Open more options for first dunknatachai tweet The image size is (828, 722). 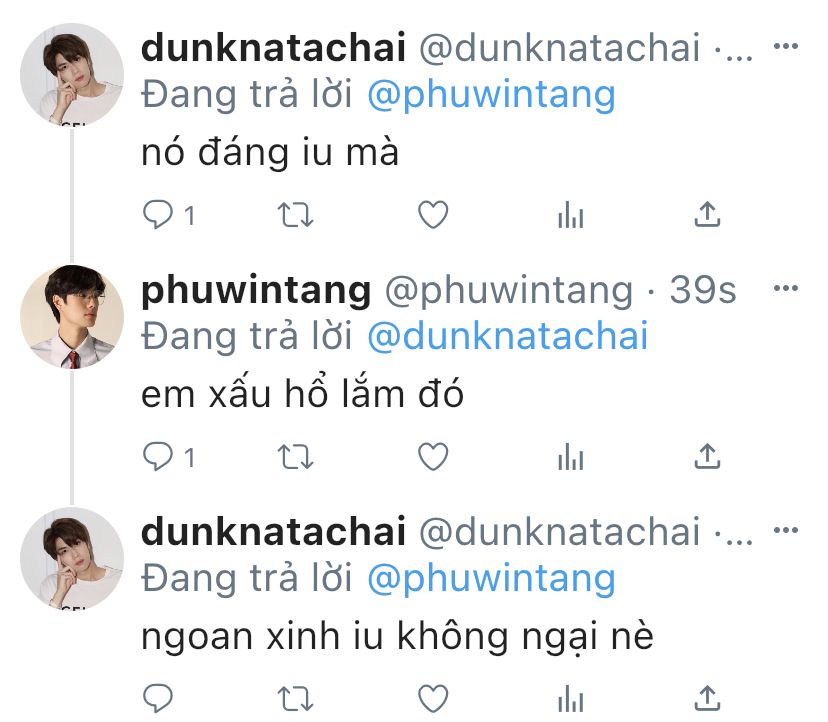coord(786,46)
